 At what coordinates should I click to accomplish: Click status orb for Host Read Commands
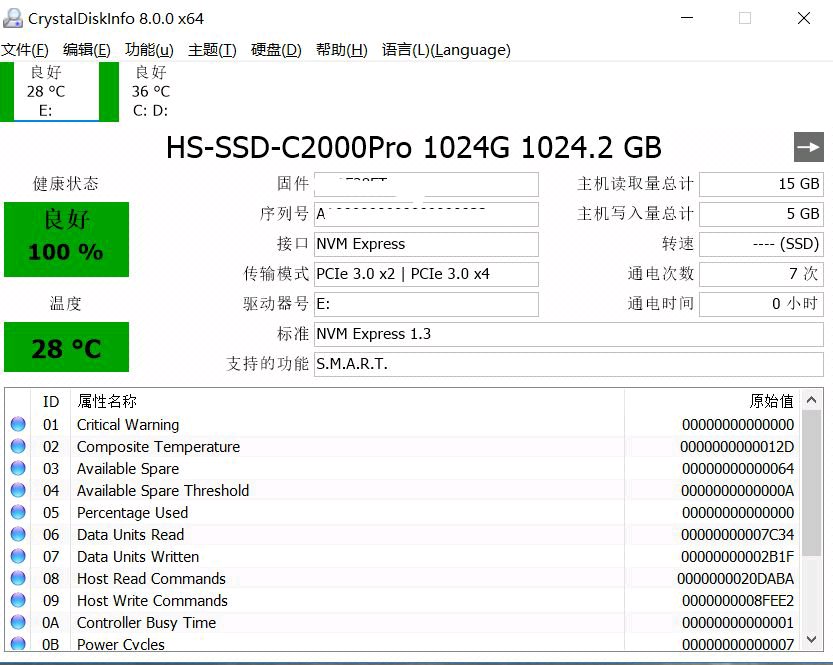(x=18, y=577)
